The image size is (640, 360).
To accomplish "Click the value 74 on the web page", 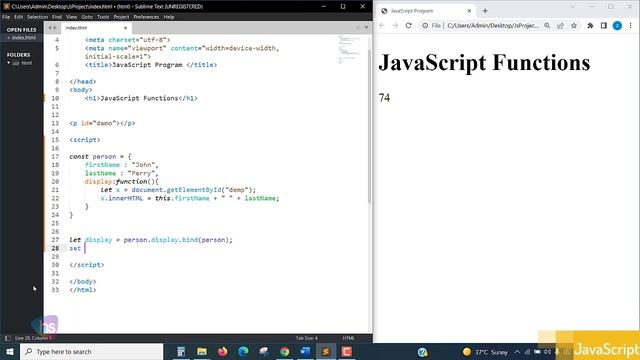I will click(x=384, y=98).
